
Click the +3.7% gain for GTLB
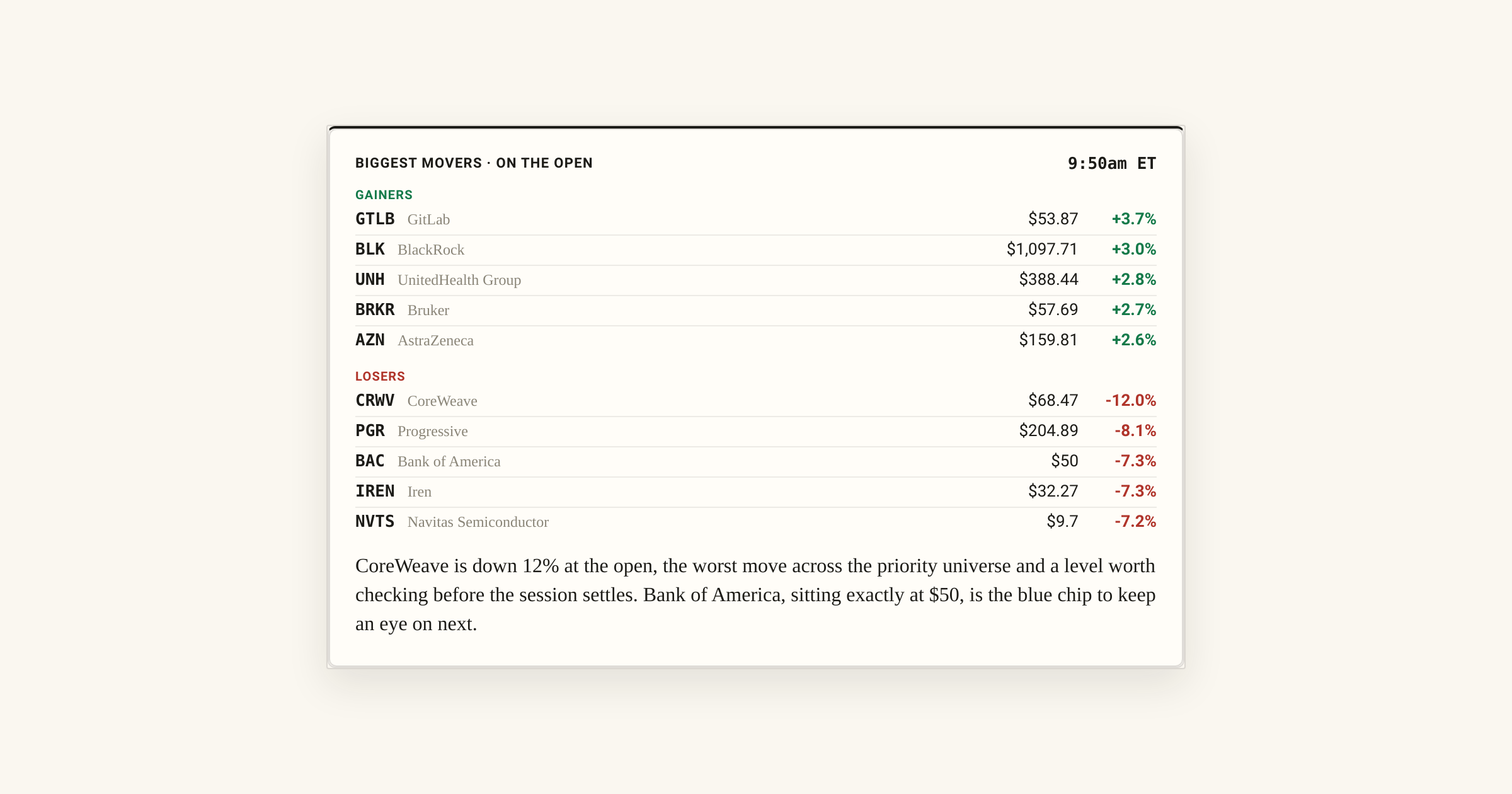click(1133, 219)
